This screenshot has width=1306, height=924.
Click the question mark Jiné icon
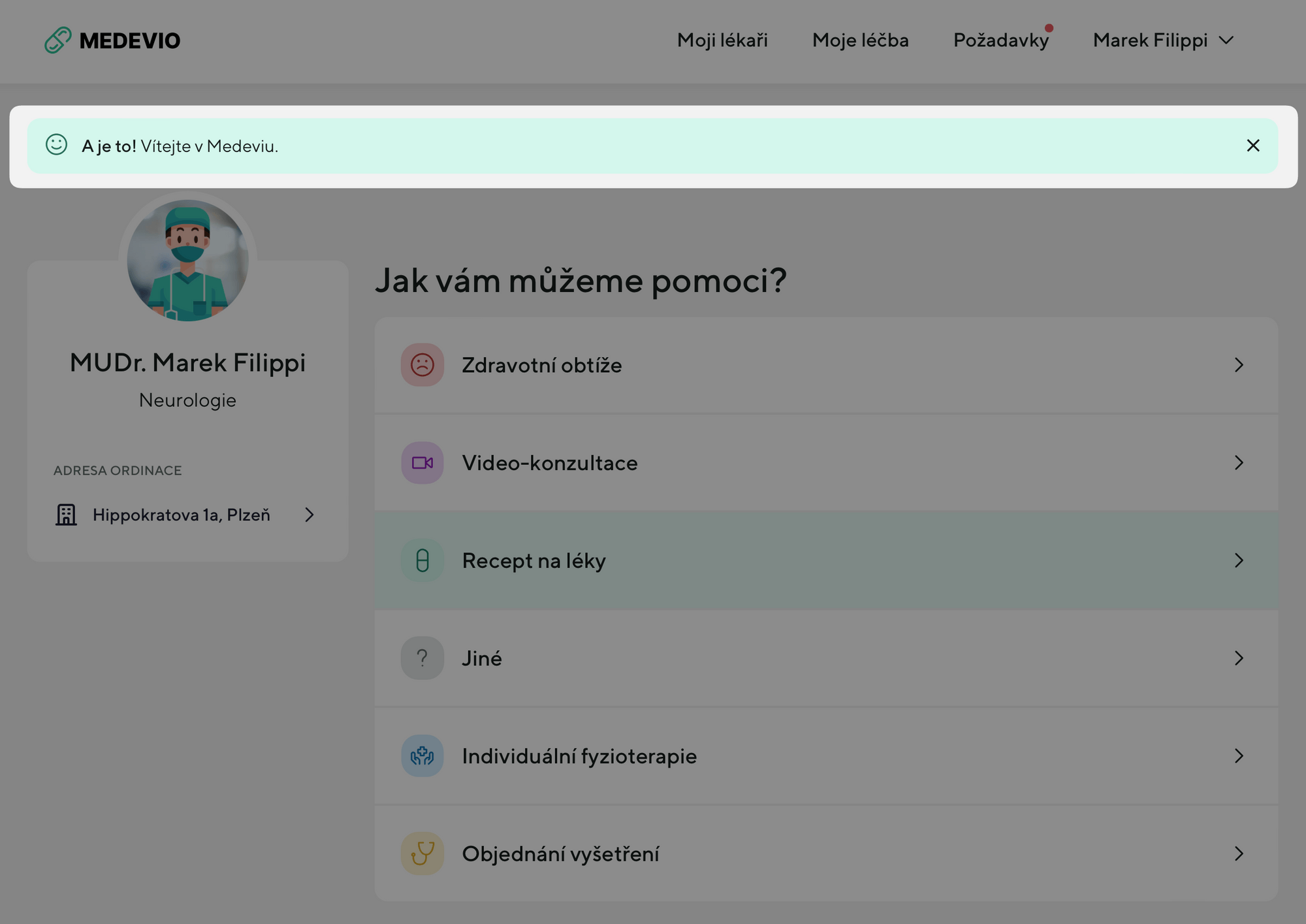[x=422, y=658]
